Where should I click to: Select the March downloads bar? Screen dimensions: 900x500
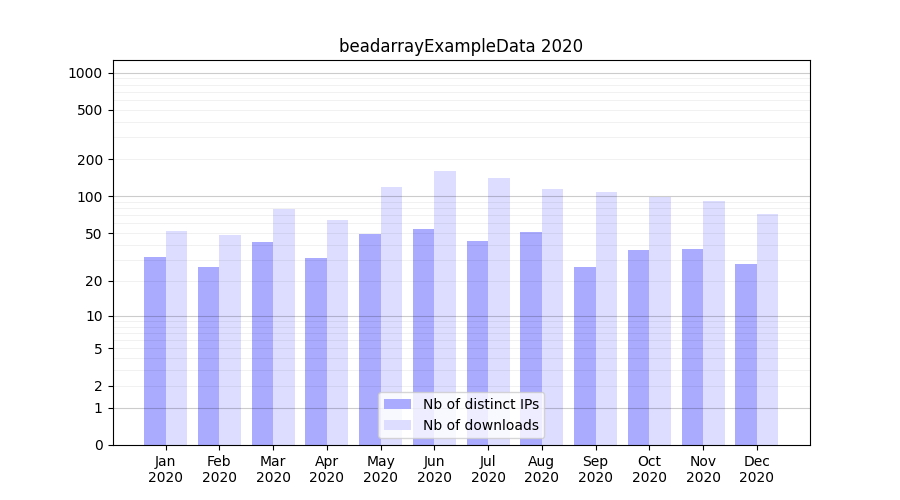click(x=284, y=326)
